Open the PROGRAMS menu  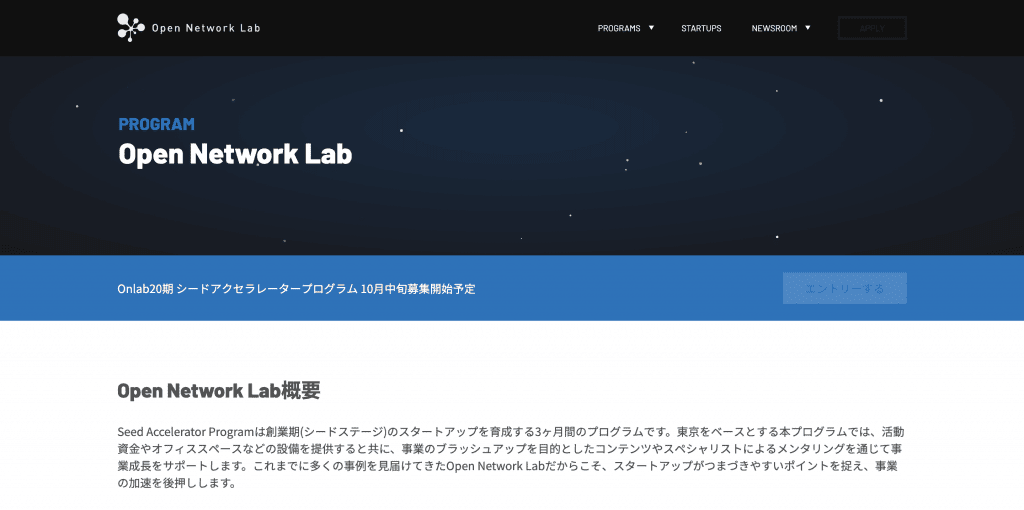(x=618, y=28)
